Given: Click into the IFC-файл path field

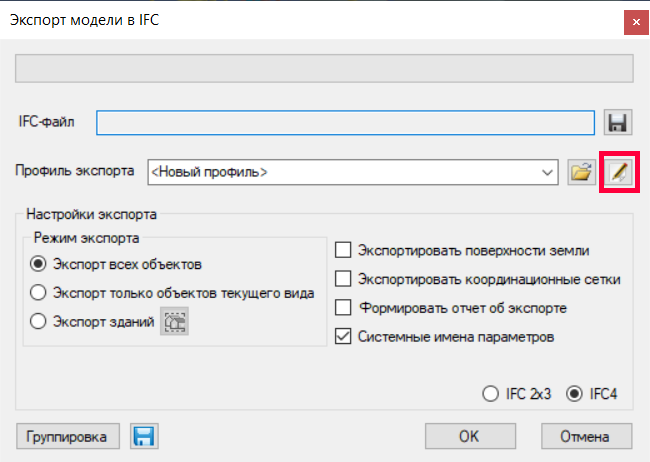Looking at the screenshot, I should [345, 122].
